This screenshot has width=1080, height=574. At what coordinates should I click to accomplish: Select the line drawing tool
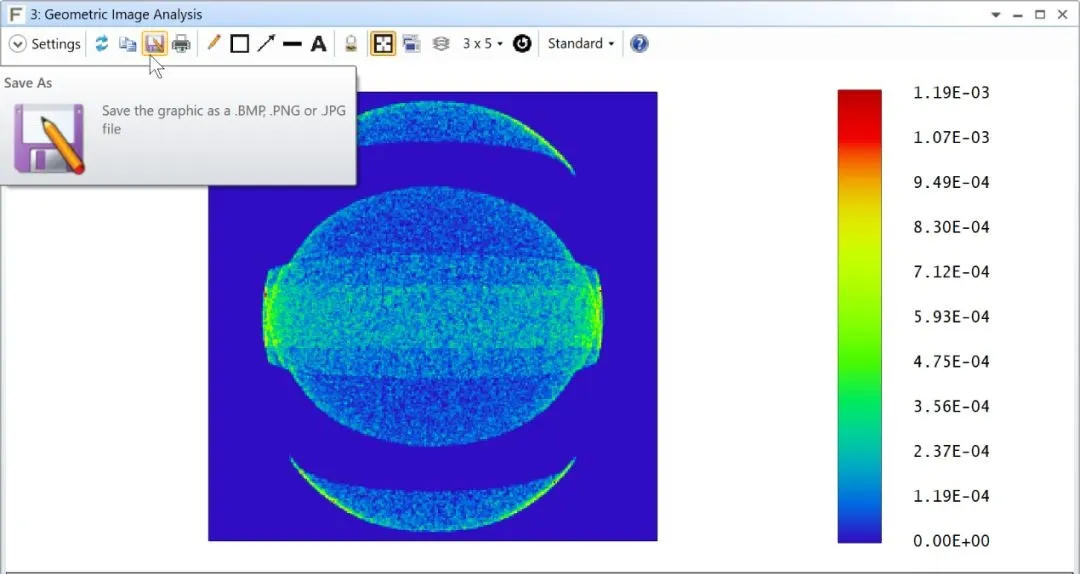(292, 44)
